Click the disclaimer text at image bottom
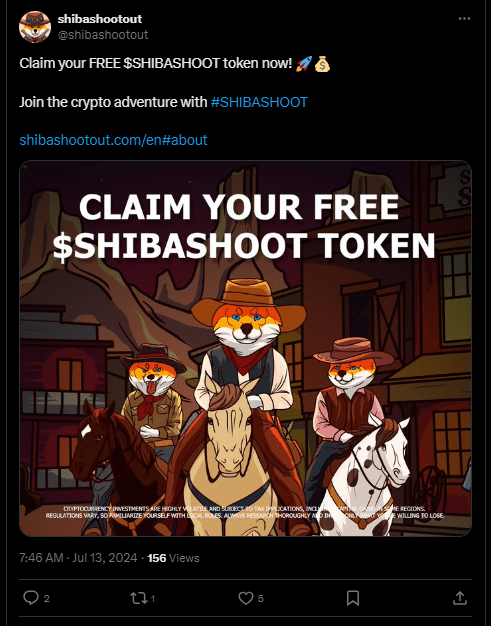The width and height of the screenshot is (491, 626). click(244, 512)
